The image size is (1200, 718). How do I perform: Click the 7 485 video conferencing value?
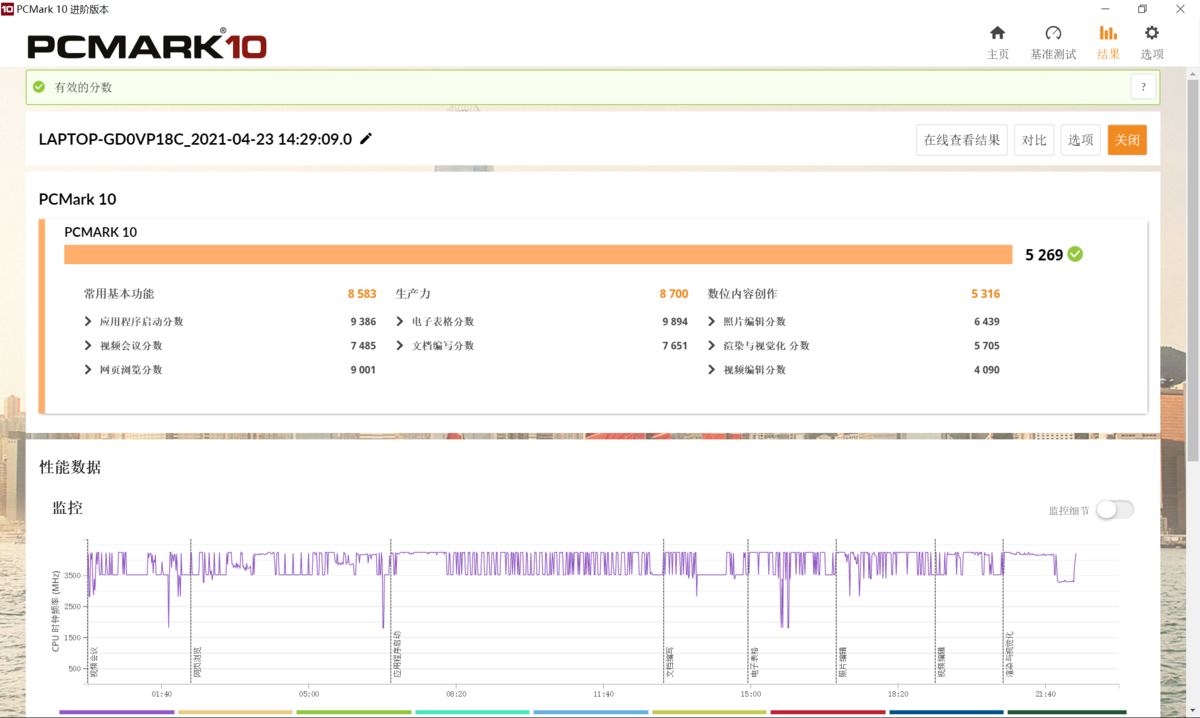tap(363, 346)
